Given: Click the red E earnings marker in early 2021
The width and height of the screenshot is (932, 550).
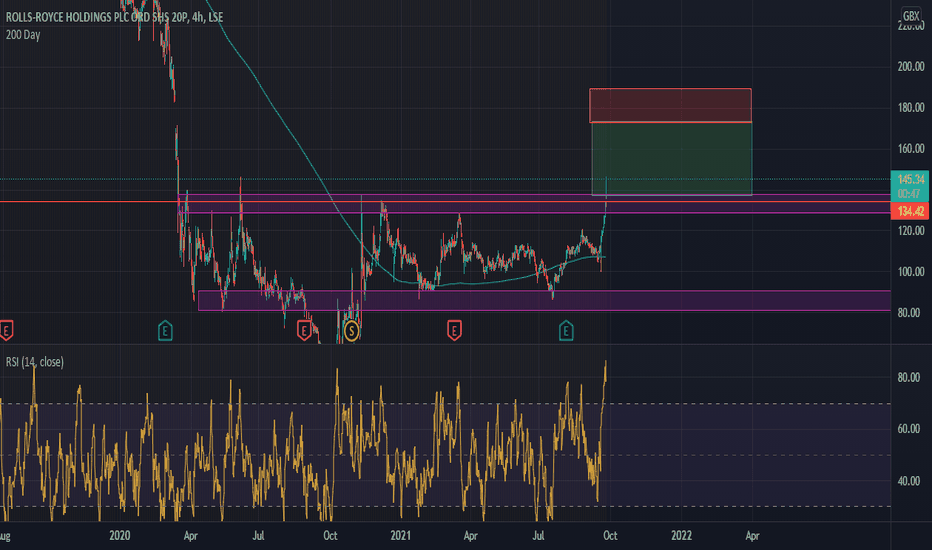Looking at the screenshot, I should [454, 331].
